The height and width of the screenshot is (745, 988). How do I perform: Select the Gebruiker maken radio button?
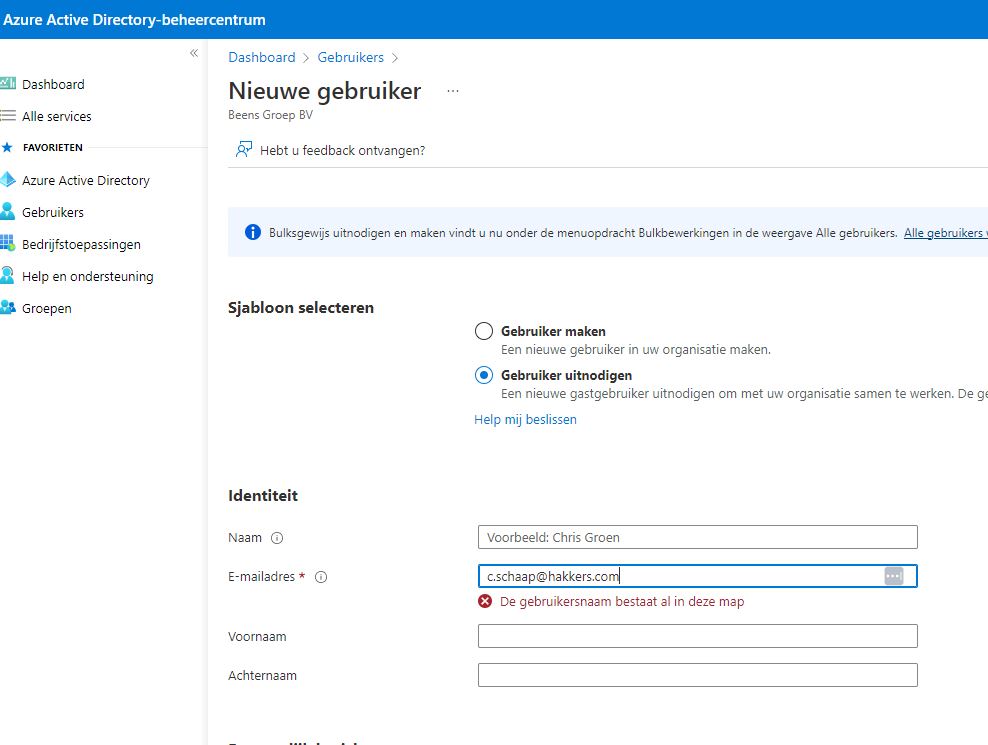483,331
